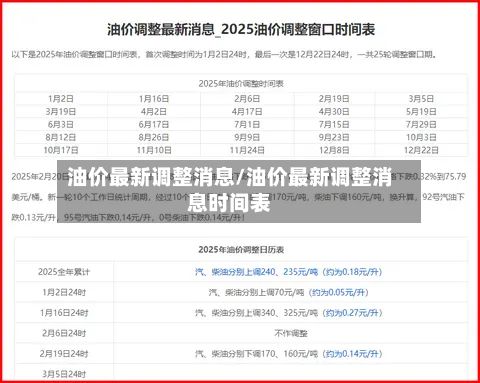Open the link 约为0.14元/升
This screenshot has width=480, height=383.
[352, 354]
